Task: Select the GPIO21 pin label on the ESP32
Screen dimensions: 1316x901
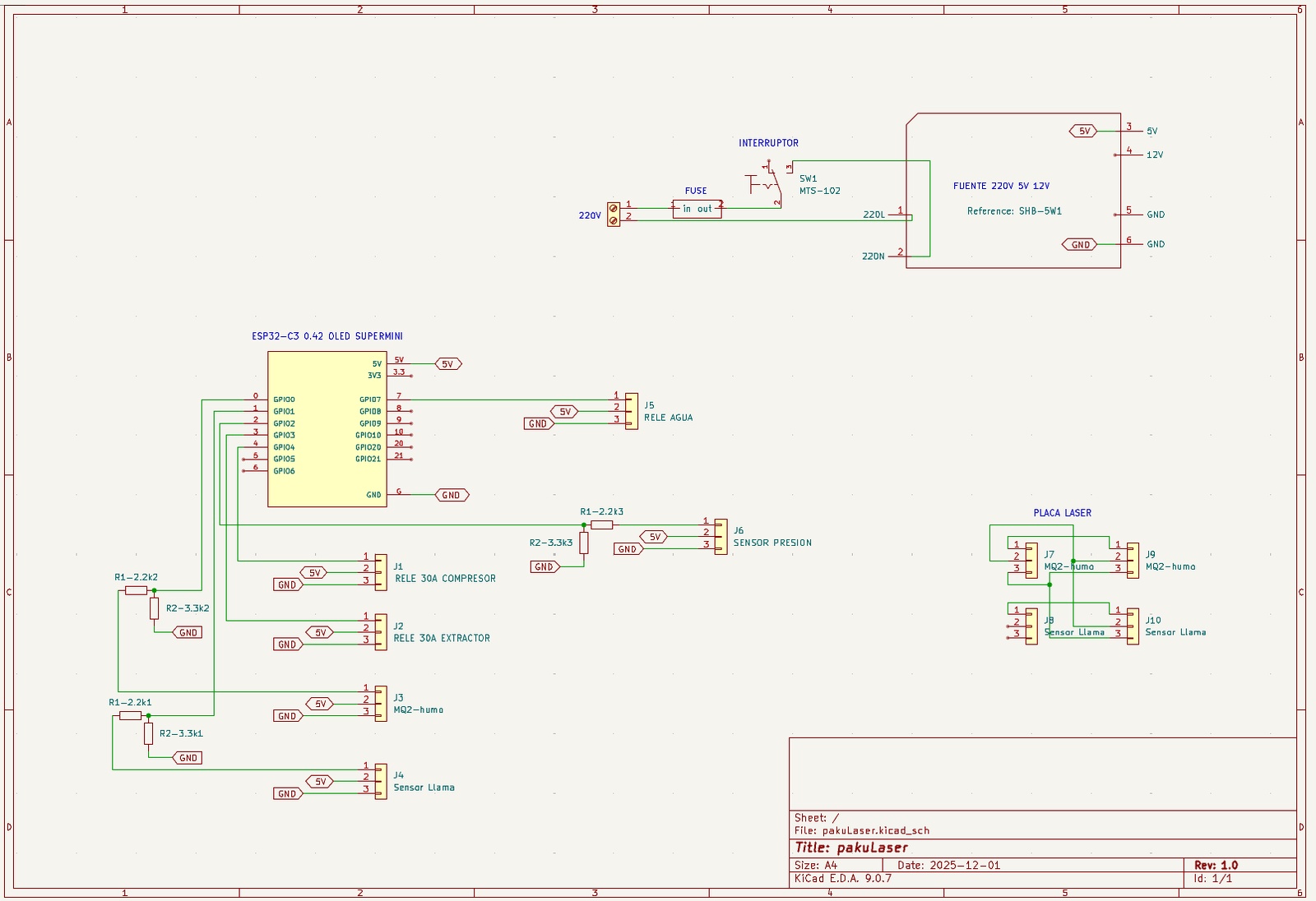Action: (x=368, y=459)
